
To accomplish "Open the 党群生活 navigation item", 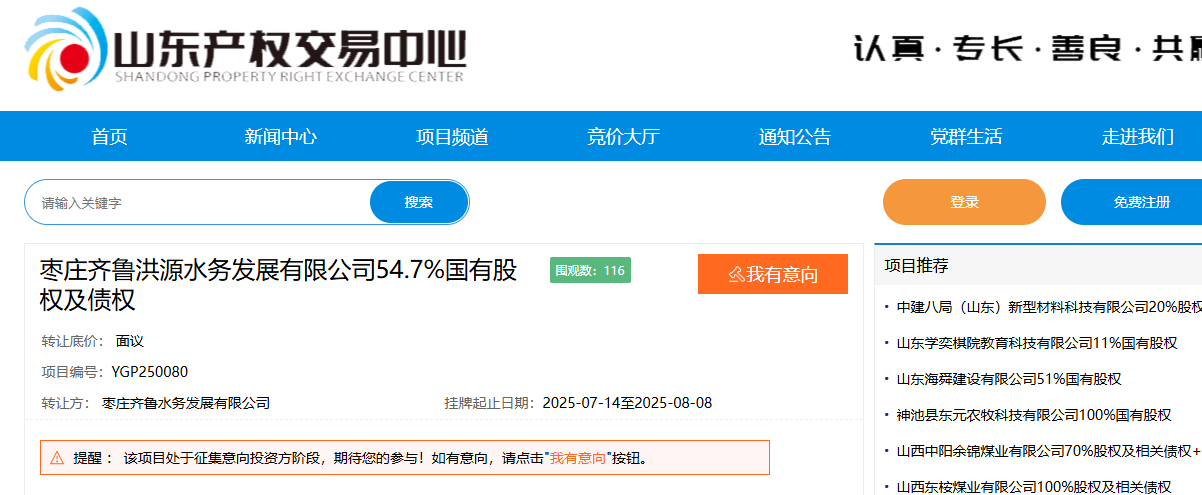I will 966,137.
